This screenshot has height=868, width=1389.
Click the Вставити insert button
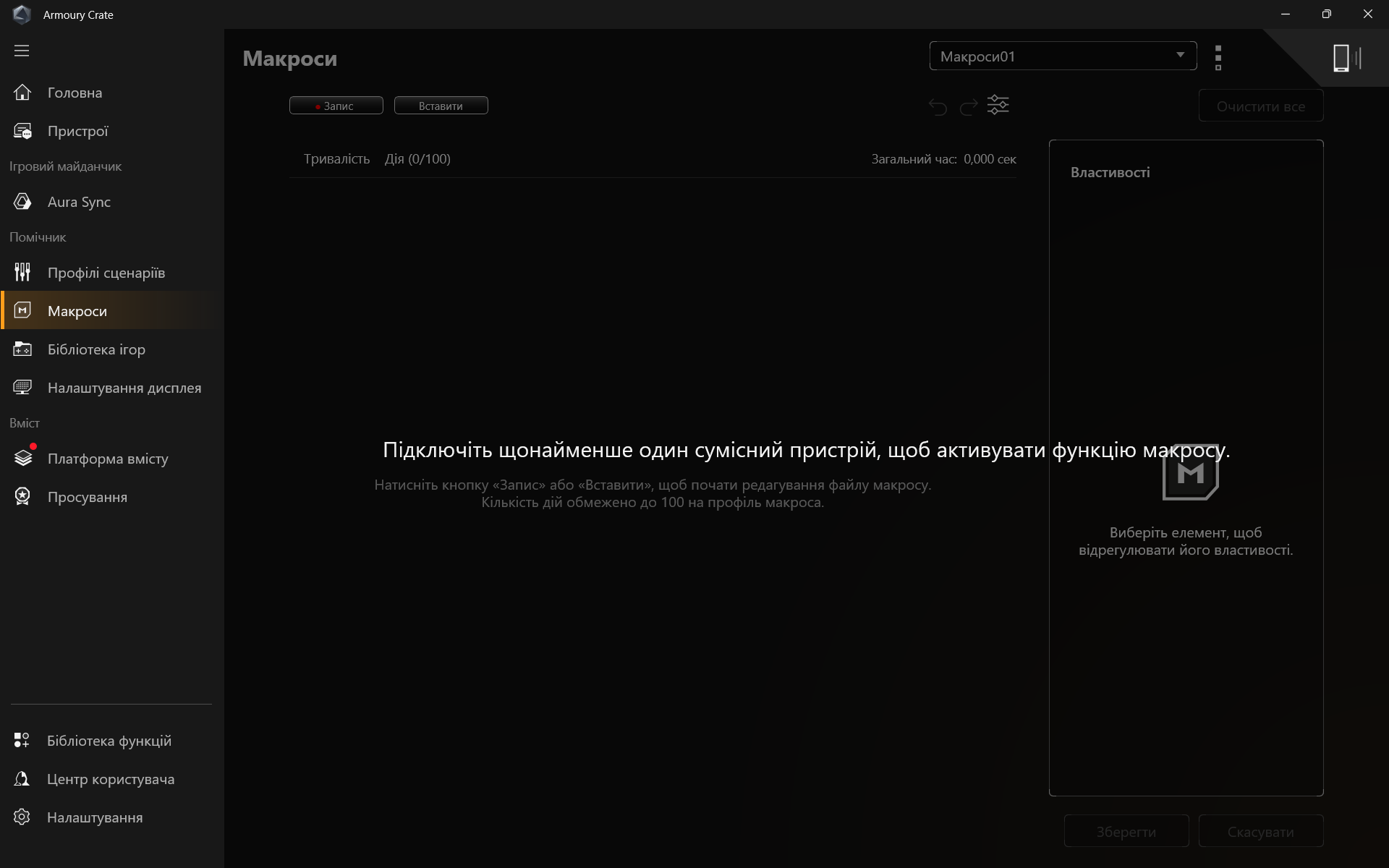[x=441, y=106]
